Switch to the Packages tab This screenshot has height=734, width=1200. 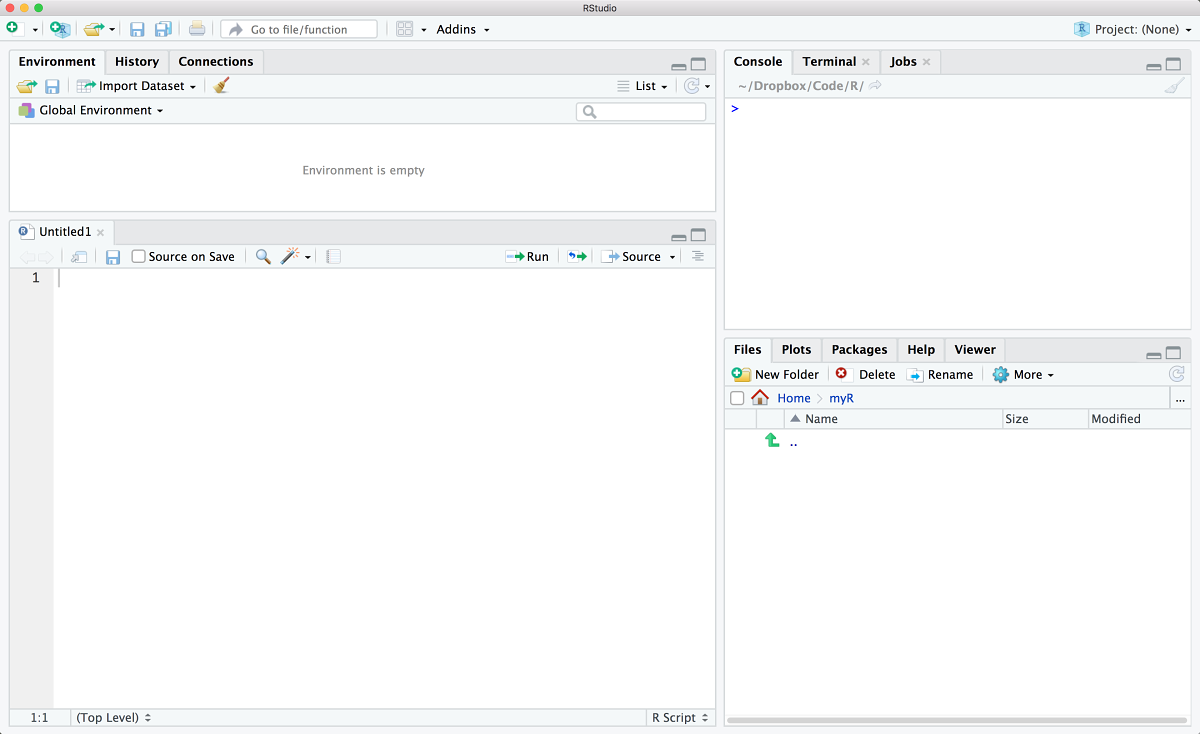point(859,349)
